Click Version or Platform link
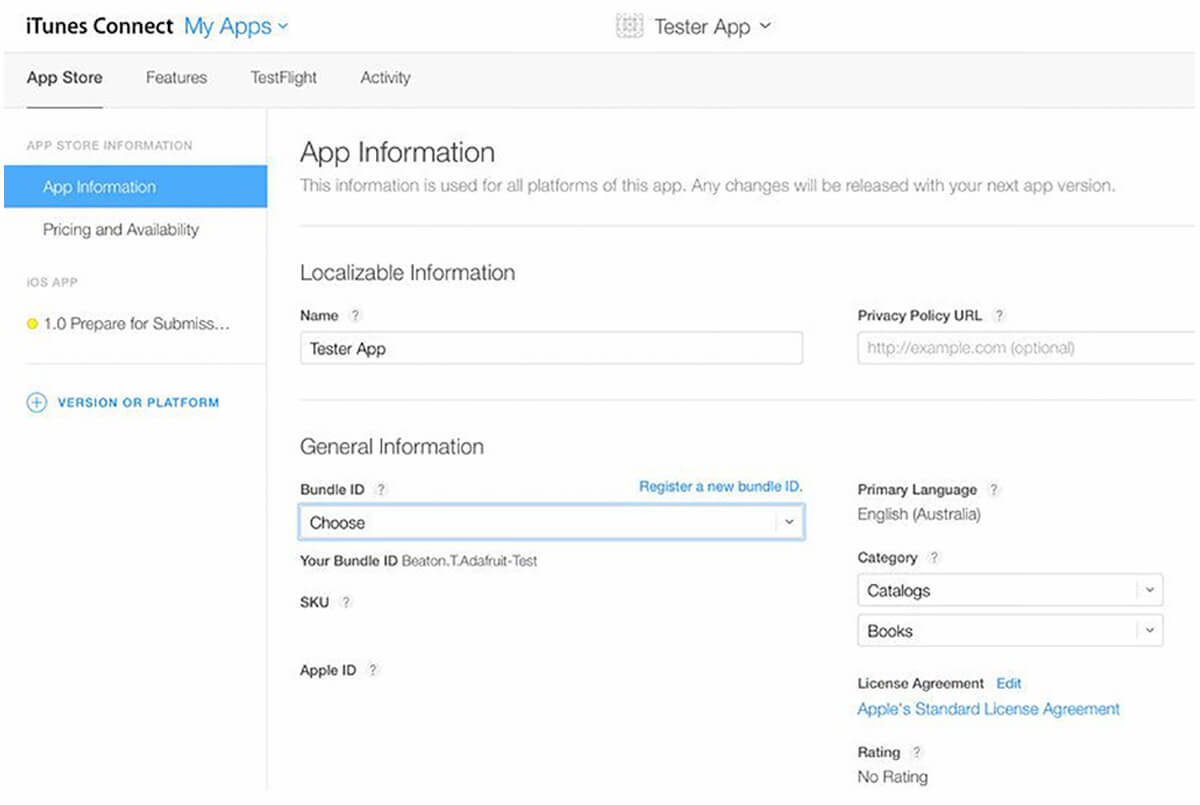This screenshot has height=805, width=1200. (138, 403)
